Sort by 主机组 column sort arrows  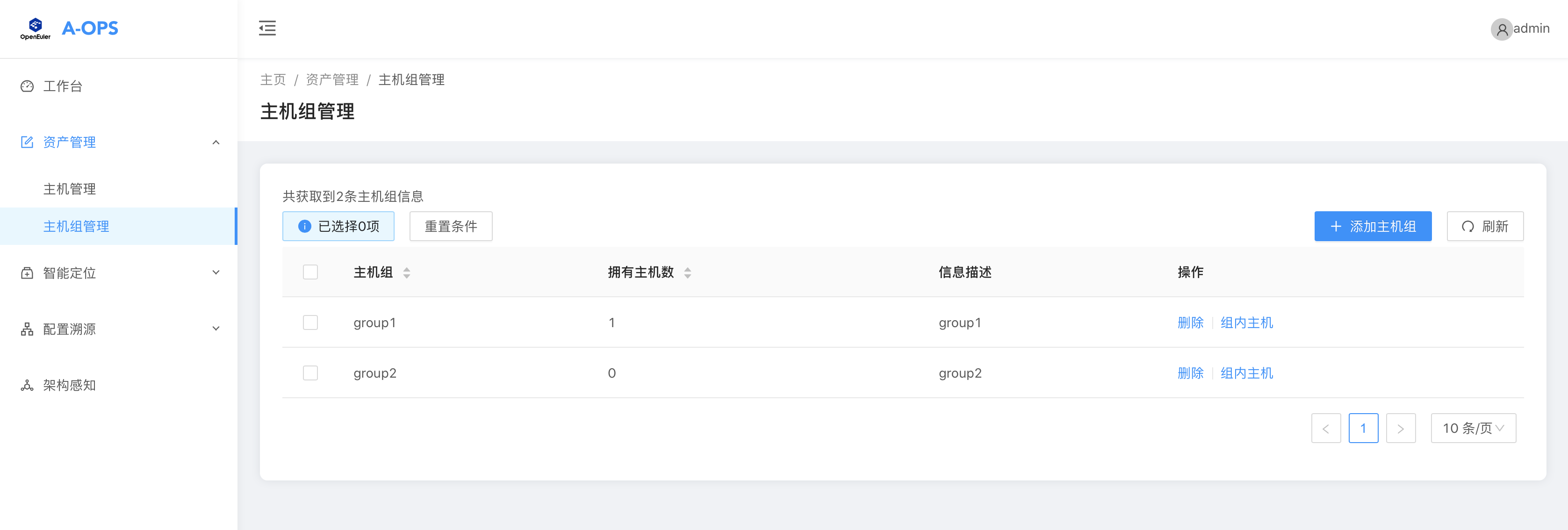407,272
